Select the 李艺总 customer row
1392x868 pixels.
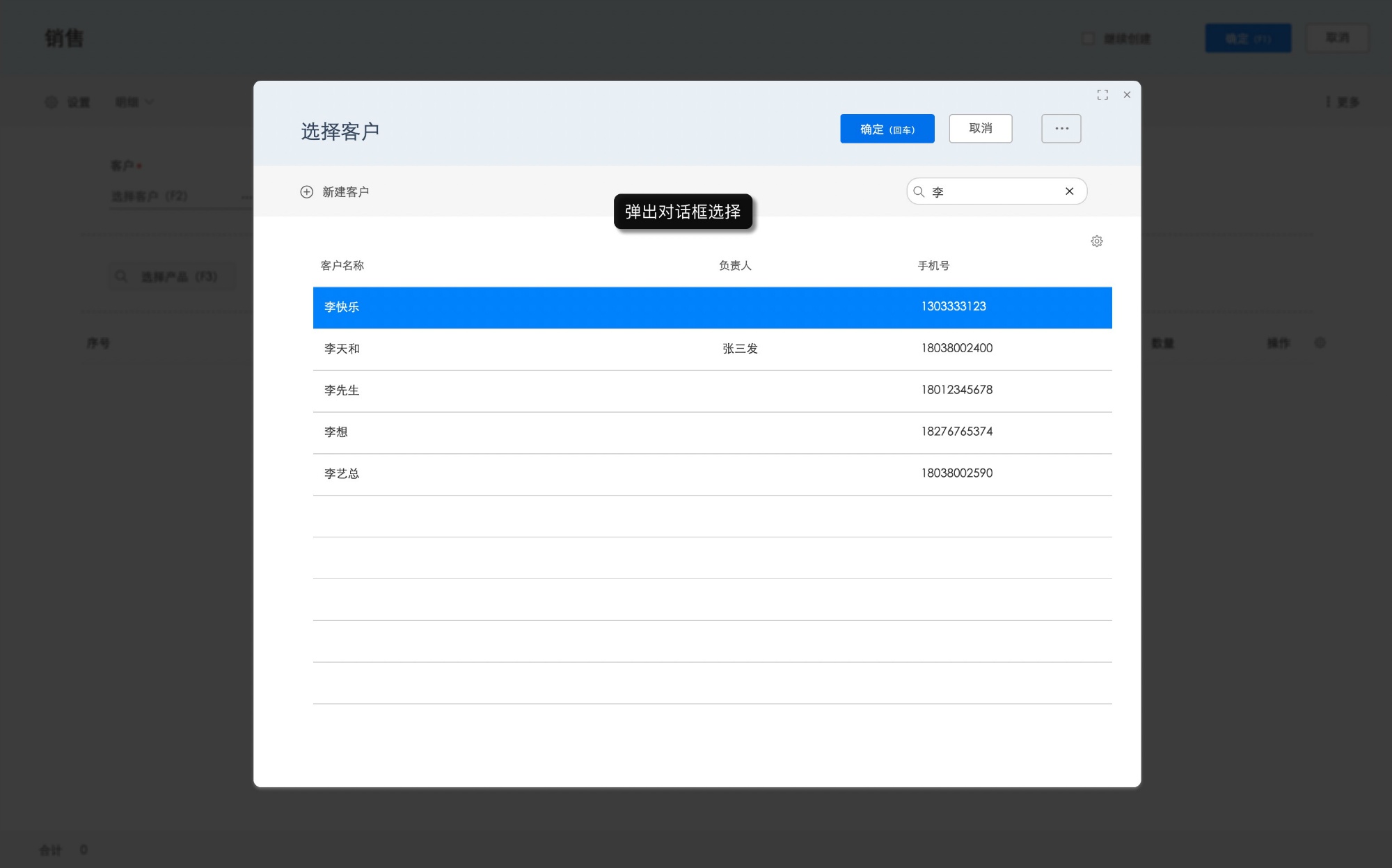(626, 474)
